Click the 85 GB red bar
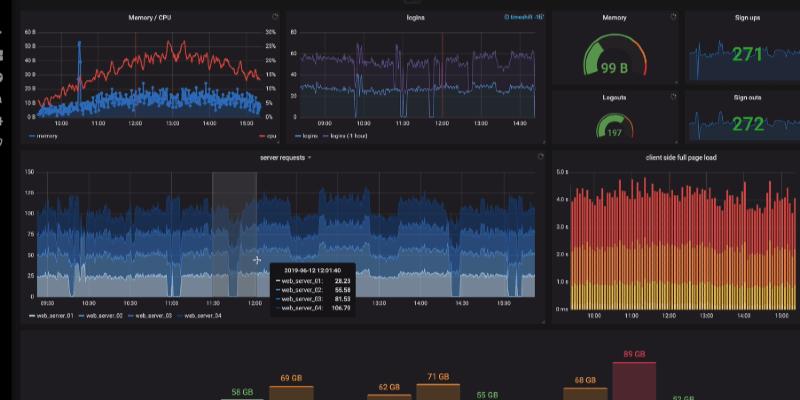This screenshot has width=800, height=400. click(633, 380)
